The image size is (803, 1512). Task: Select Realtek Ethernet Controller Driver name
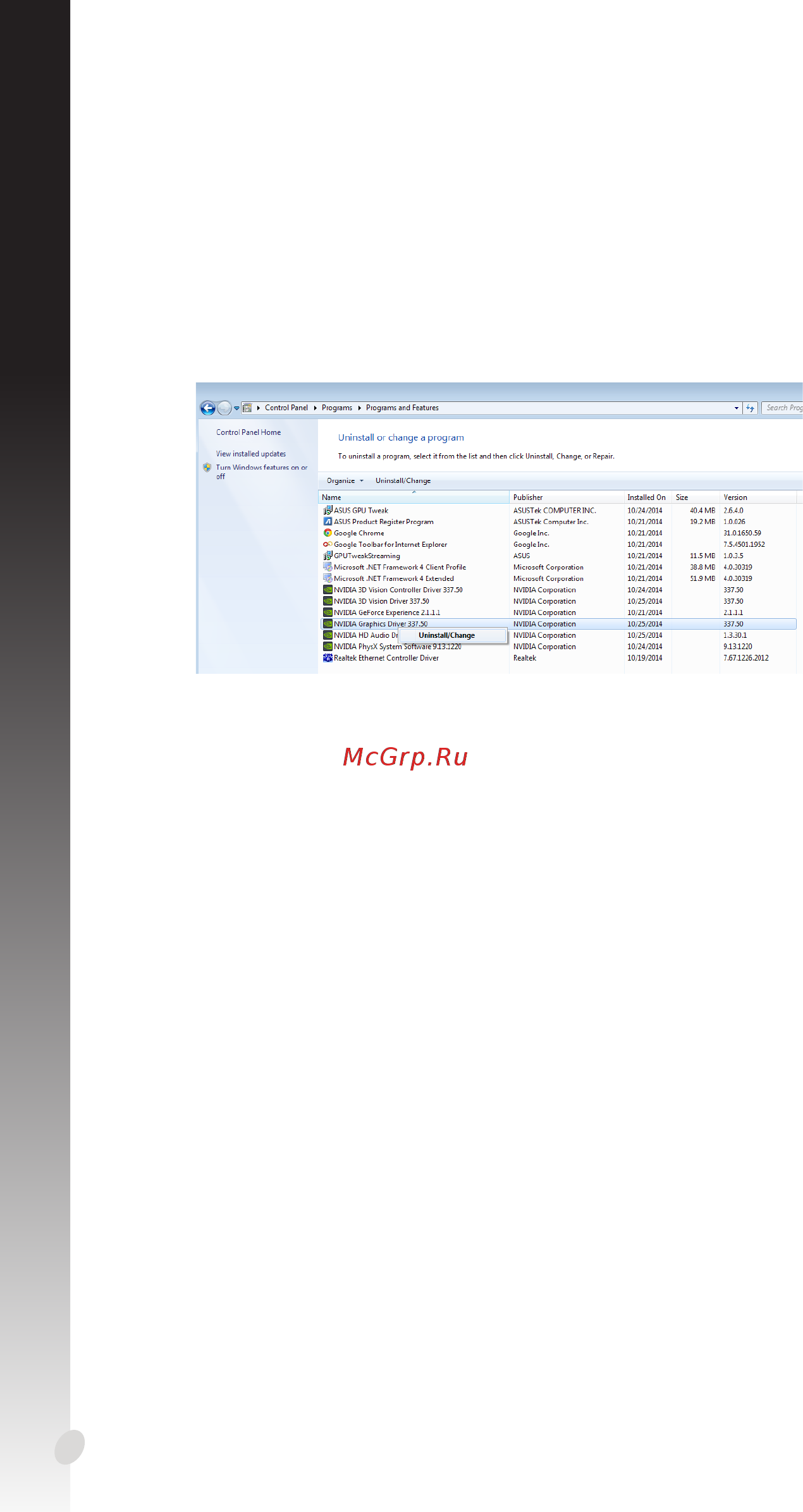(386, 659)
